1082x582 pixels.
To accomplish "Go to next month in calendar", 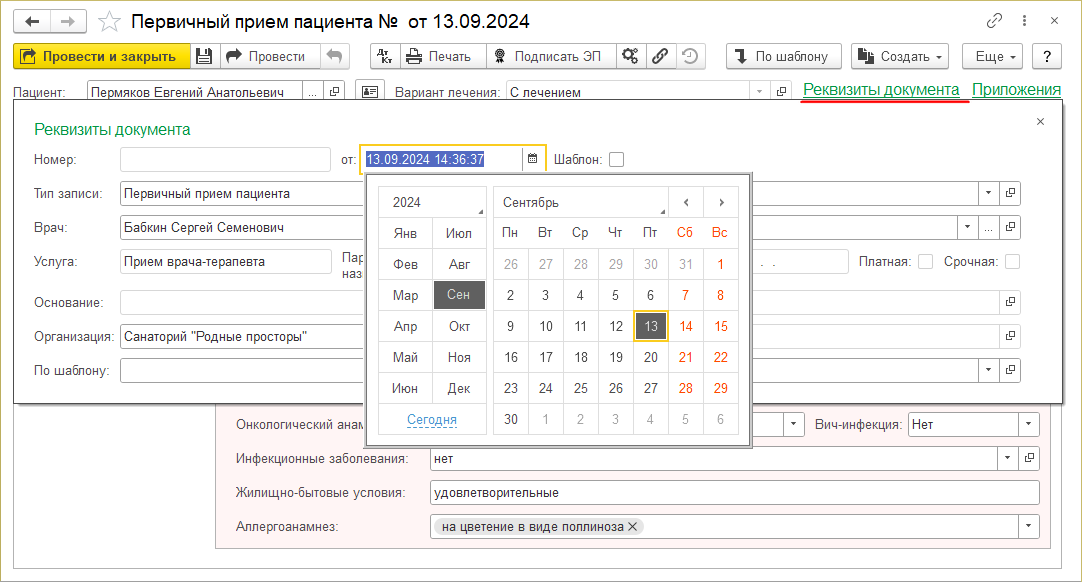I will 721,202.
